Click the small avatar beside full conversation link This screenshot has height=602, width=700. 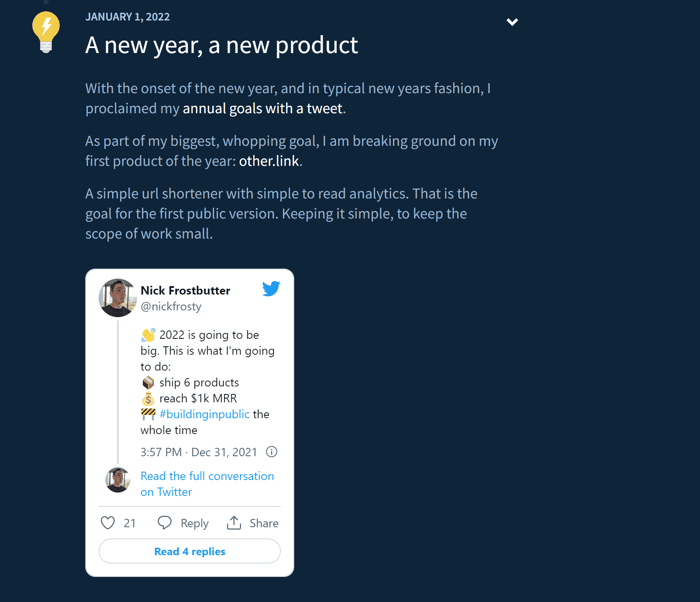(x=118, y=480)
